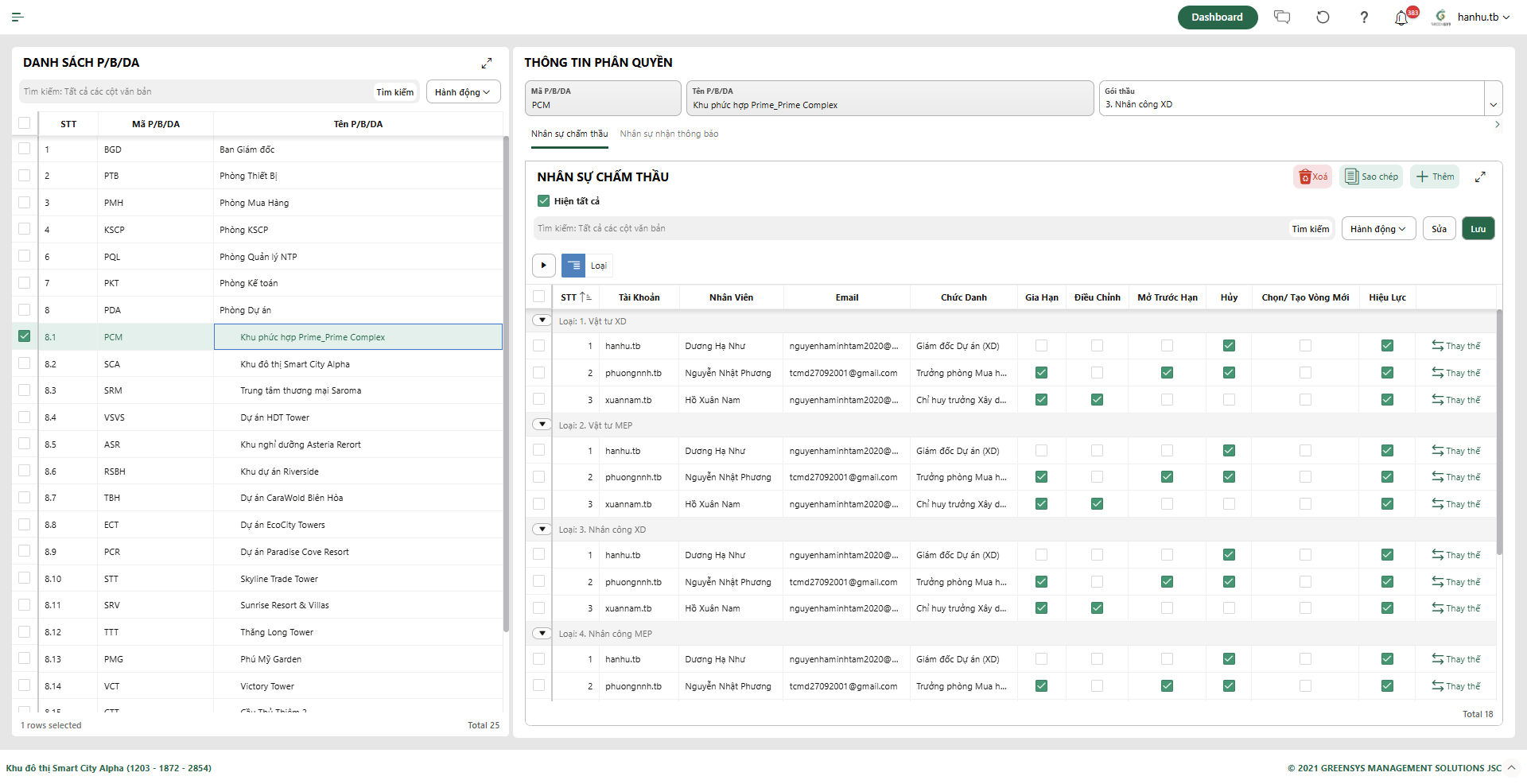Collapse the Loại: 4. Nhân công MEP group
Viewport: 1527px width, 784px height.
tap(542, 634)
